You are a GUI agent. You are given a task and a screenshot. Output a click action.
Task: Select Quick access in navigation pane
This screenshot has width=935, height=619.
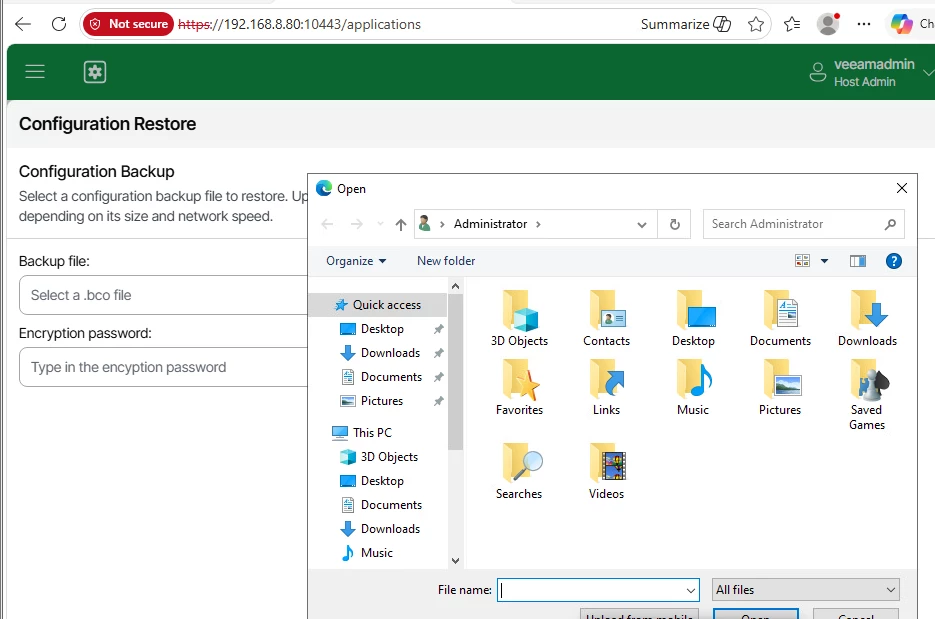click(386, 305)
